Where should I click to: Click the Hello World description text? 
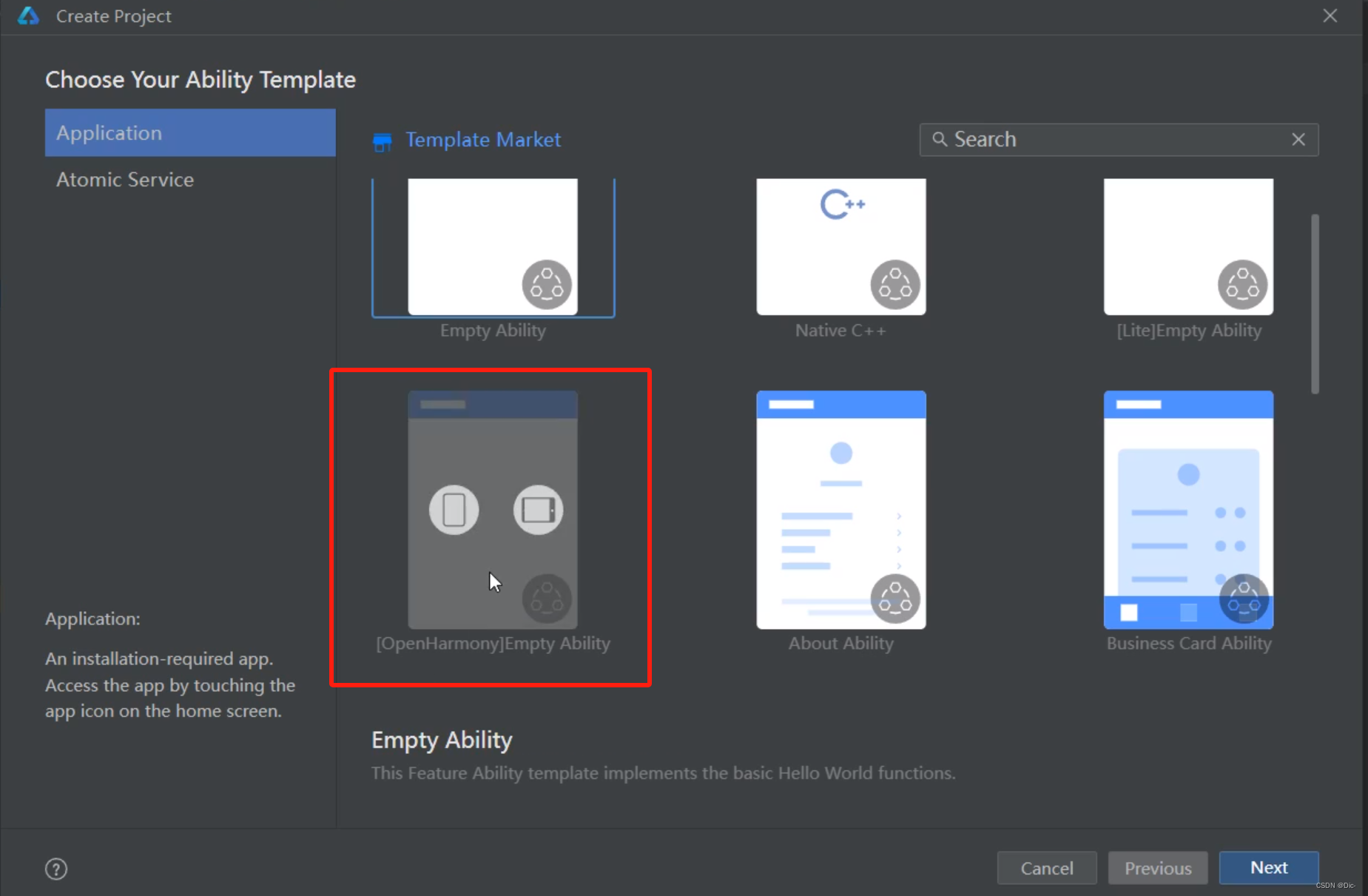coord(663,773)
